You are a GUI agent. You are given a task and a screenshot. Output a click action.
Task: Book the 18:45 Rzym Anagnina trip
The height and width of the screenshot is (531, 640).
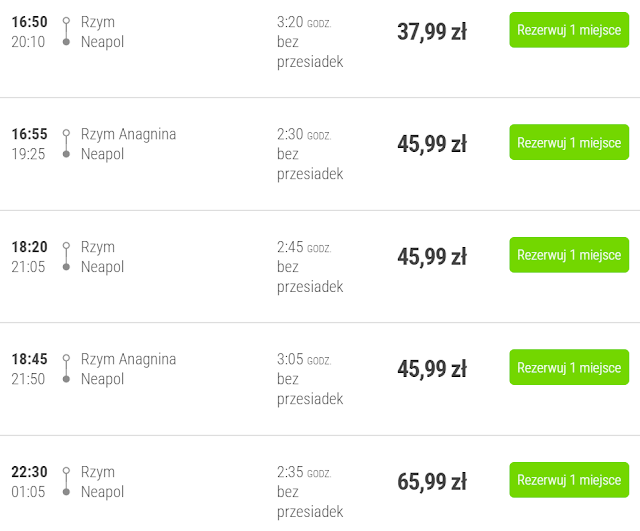[569, 368]
